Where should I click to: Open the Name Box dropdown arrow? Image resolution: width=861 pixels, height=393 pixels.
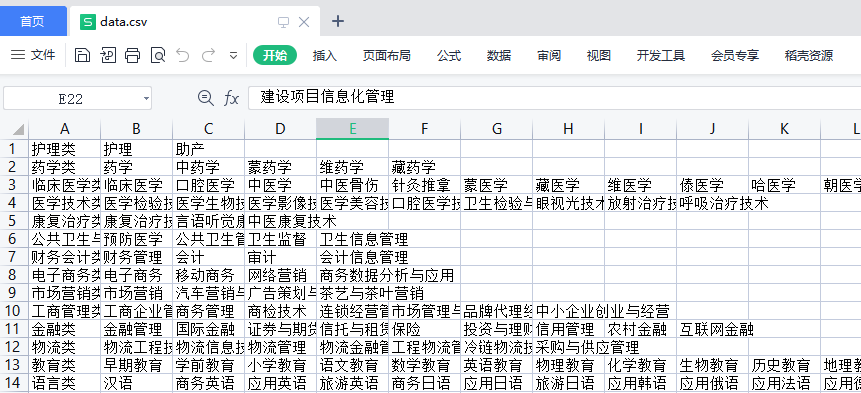(146, 99)
